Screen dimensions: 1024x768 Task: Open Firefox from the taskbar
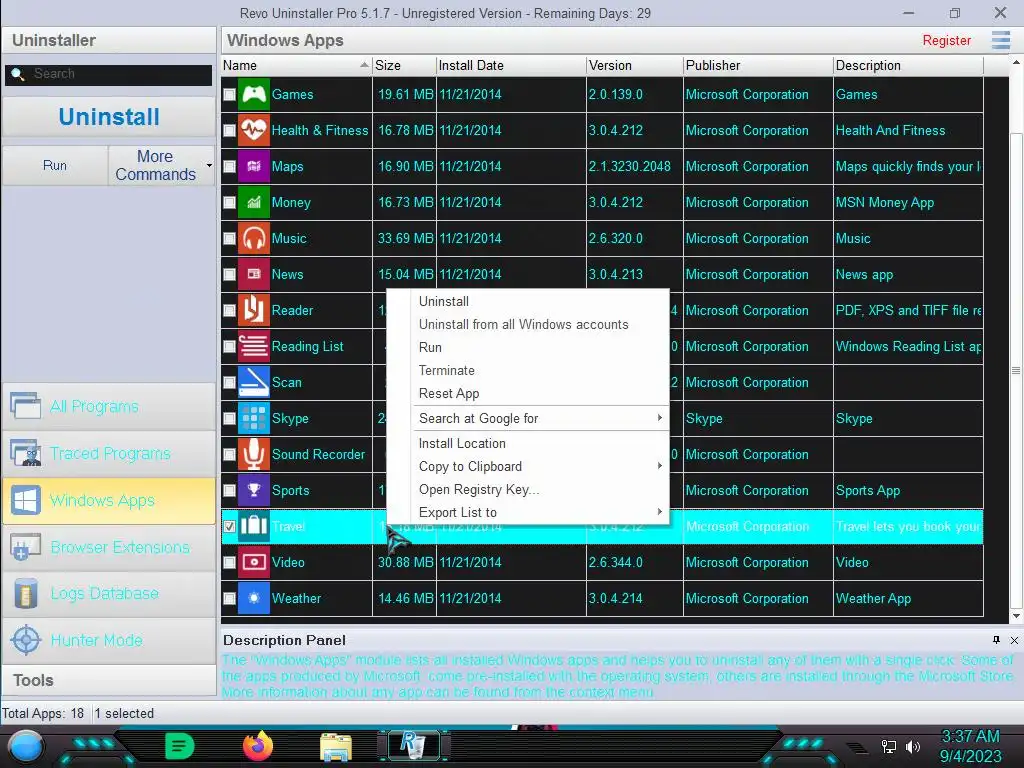(257, 746)
